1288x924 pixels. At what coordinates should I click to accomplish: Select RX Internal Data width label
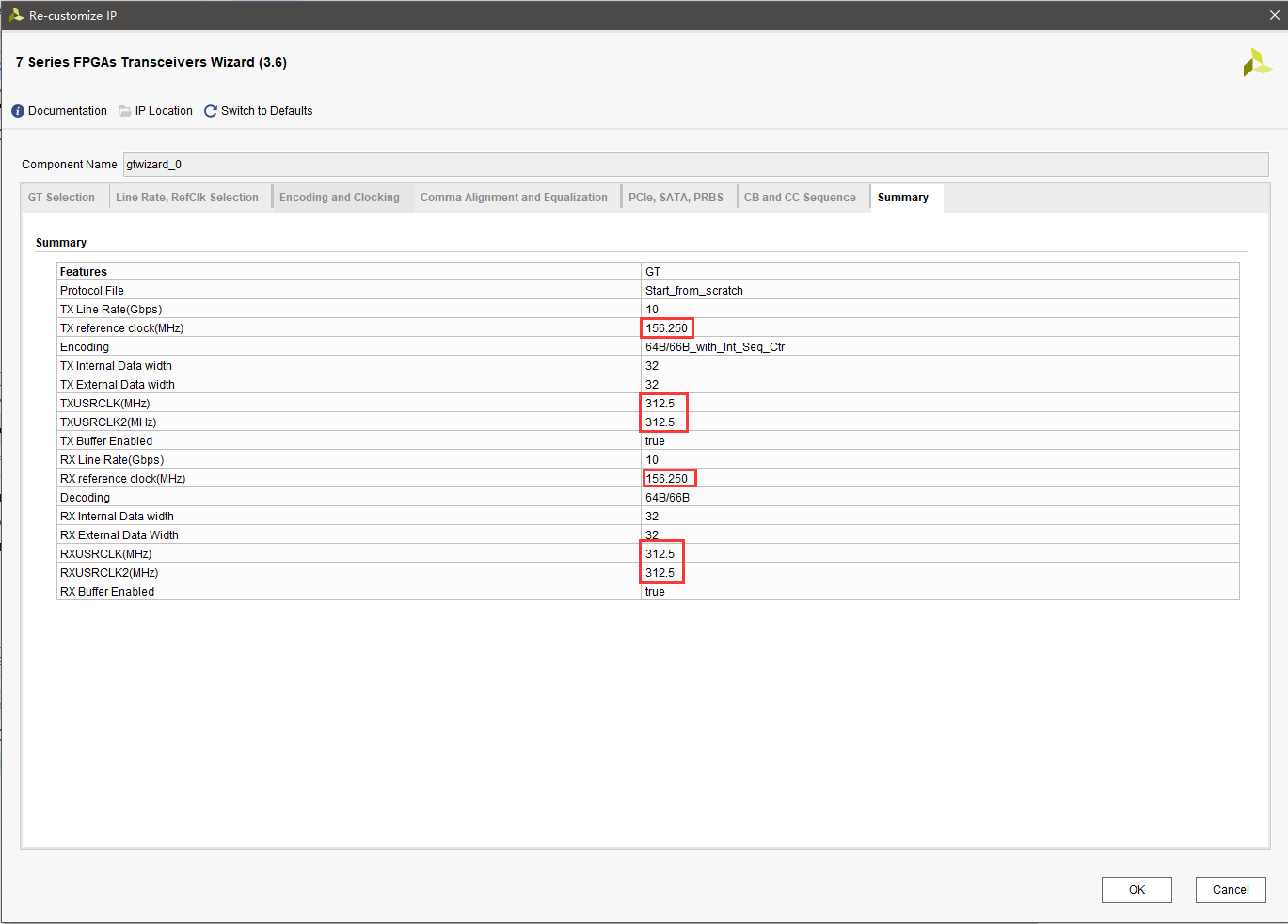[x=117, y=517]
